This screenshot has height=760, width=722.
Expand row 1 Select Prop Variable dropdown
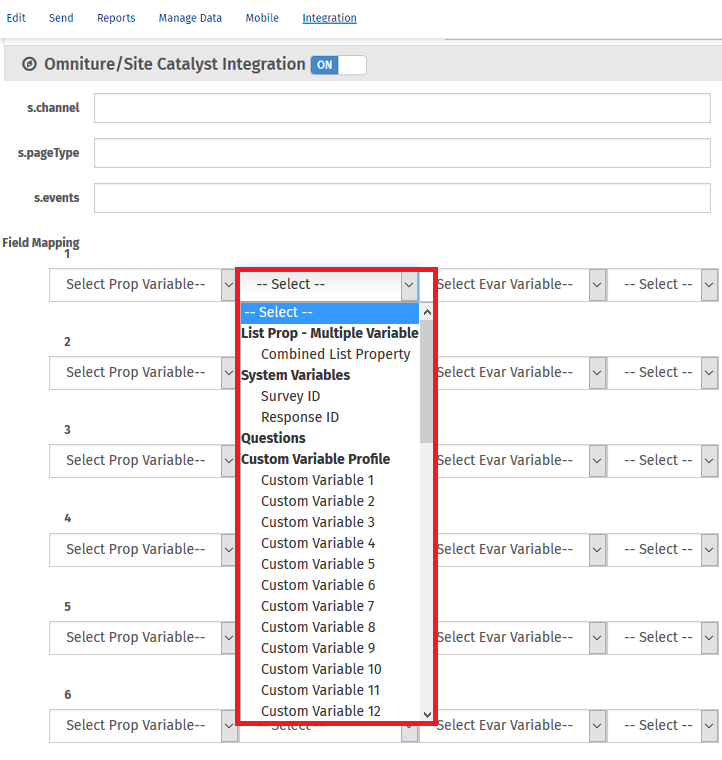pos(142,284)
